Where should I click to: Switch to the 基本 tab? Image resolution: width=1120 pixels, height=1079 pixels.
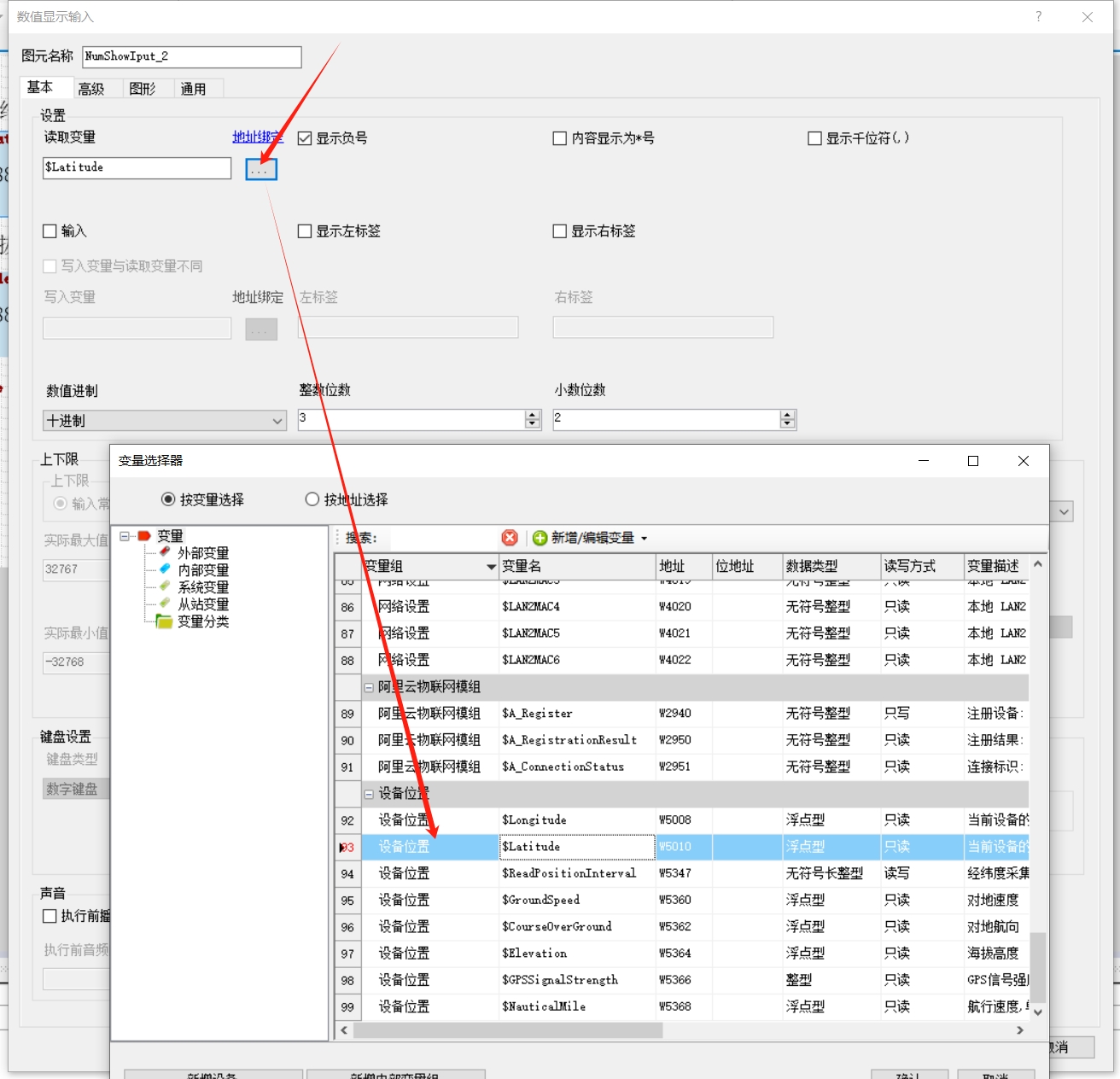coord(40,87)
